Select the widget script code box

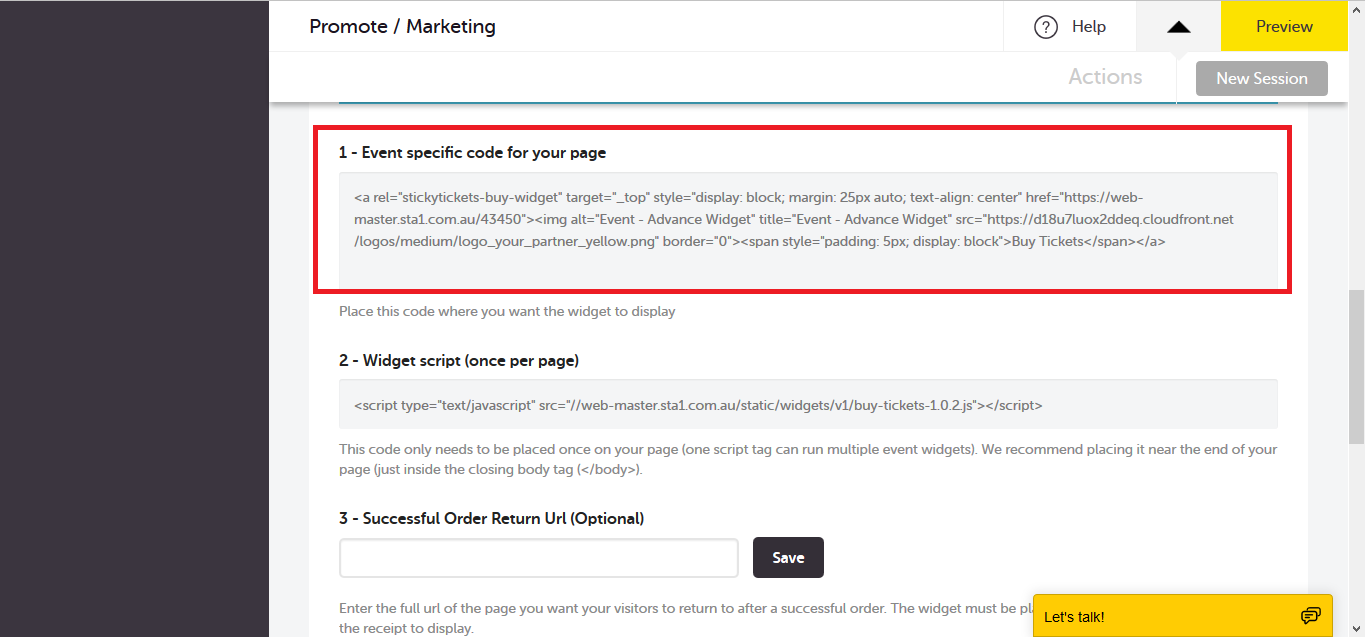click(x=808, y=405)
